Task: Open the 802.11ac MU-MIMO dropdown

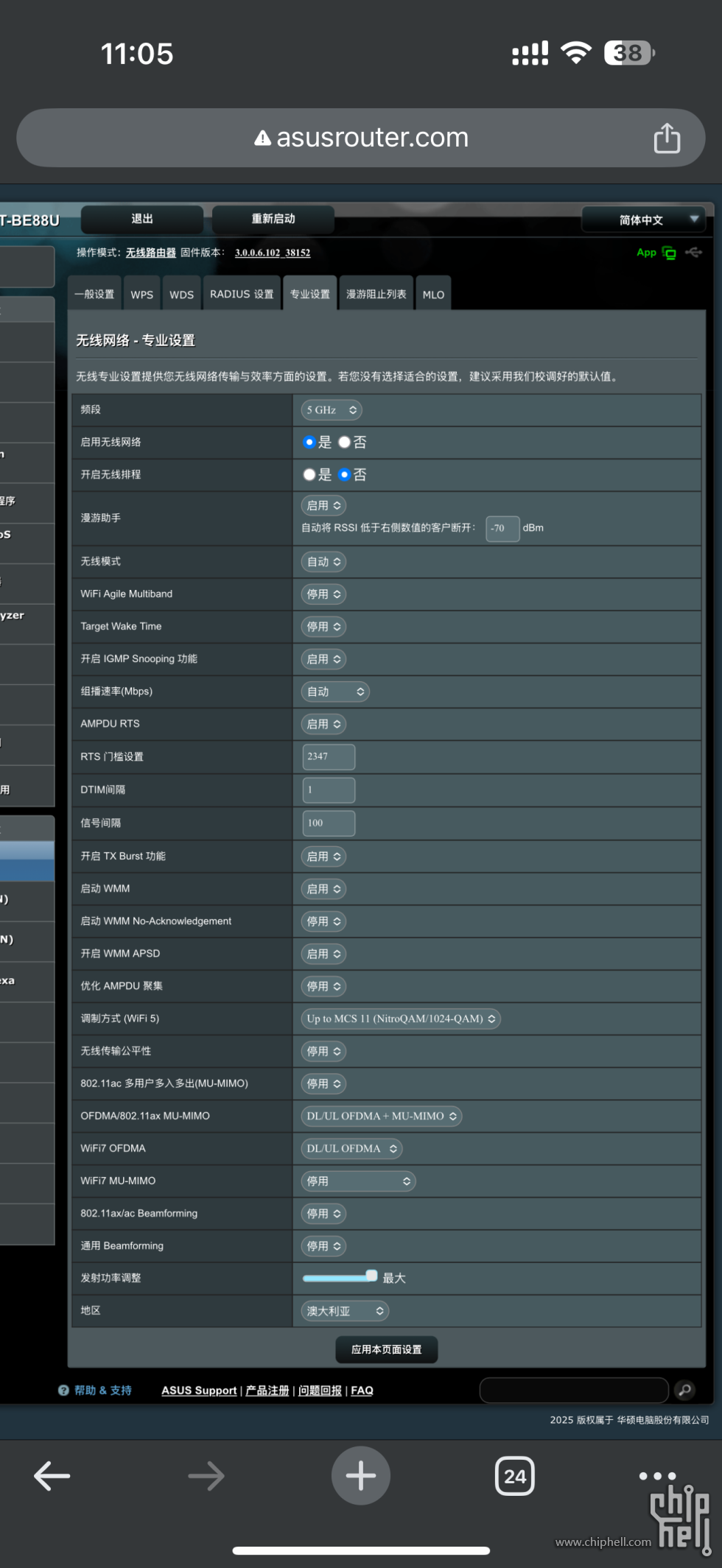Action: (323, 1084)
